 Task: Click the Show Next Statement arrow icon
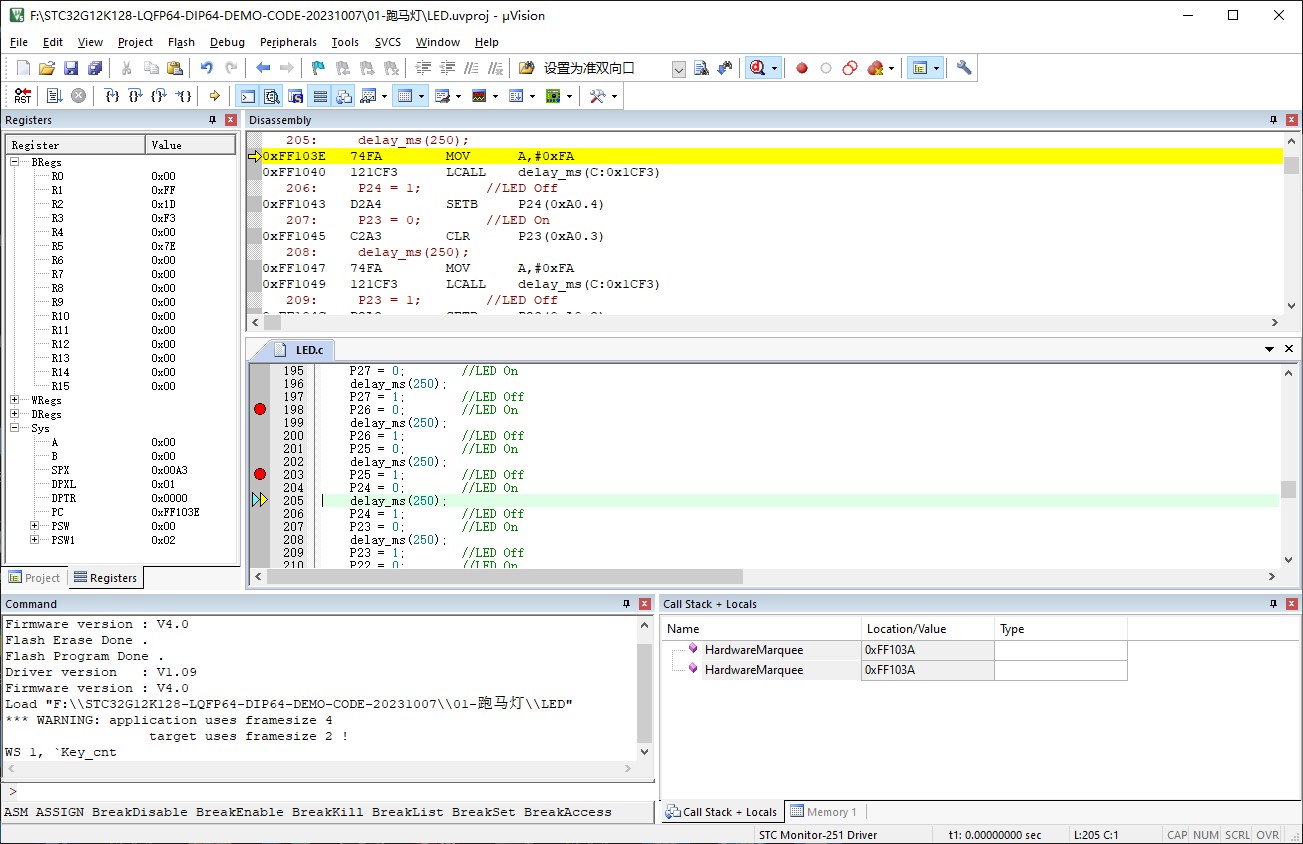click(214, 96)
